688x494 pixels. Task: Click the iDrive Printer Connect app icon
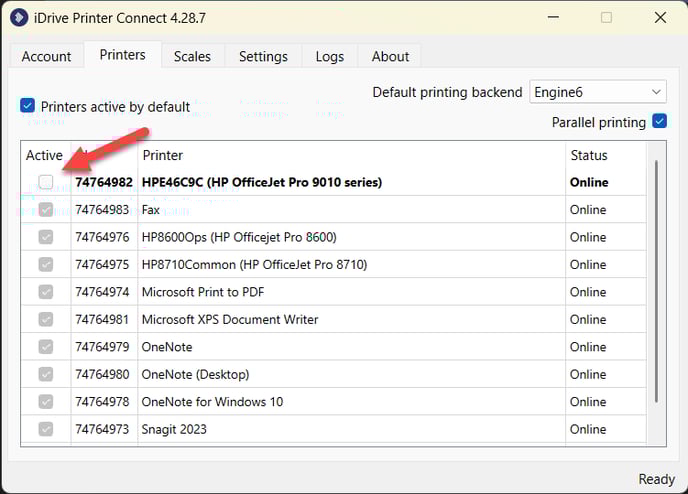point(19,17)
